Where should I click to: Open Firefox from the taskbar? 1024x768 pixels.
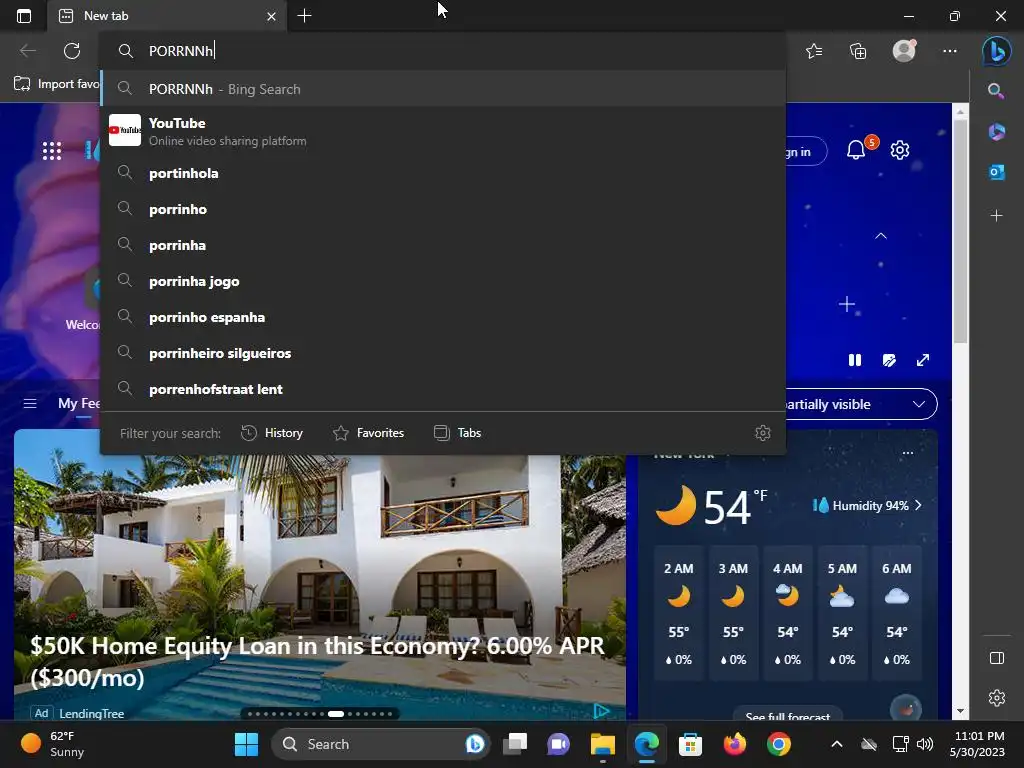[735, 744]
